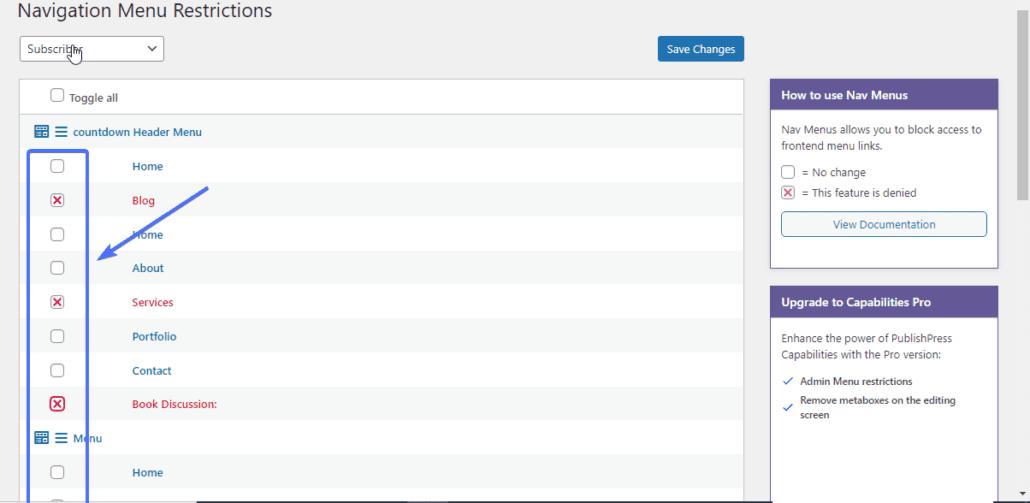Viewport: 1030px width, 503px height.
Task: Check the Portfolio row checkbox
Action: click(x=58, y=336)
